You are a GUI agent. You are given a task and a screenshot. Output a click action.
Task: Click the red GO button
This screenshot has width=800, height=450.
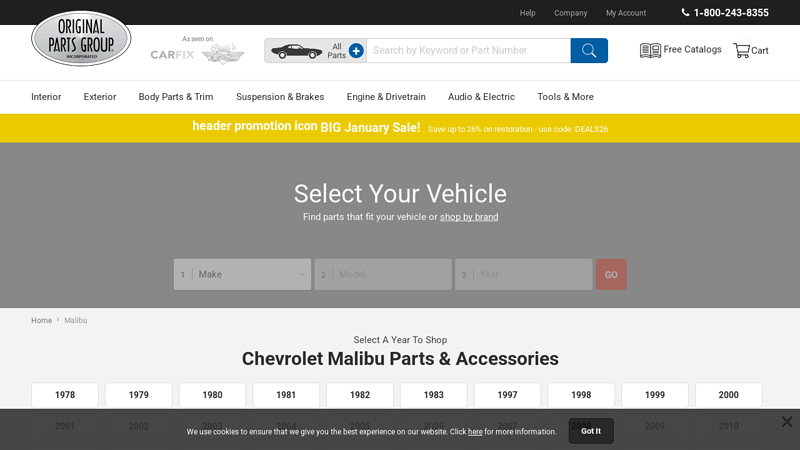pyautogui.click(x=611, y=274)
